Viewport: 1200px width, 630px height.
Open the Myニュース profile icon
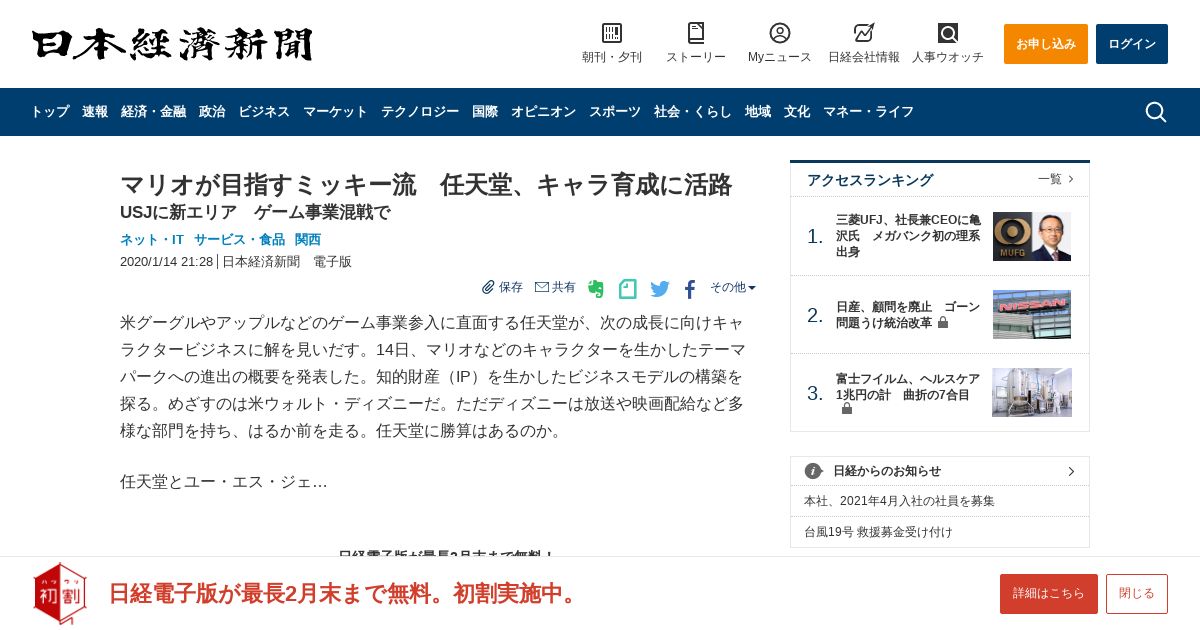coord(780,33)
